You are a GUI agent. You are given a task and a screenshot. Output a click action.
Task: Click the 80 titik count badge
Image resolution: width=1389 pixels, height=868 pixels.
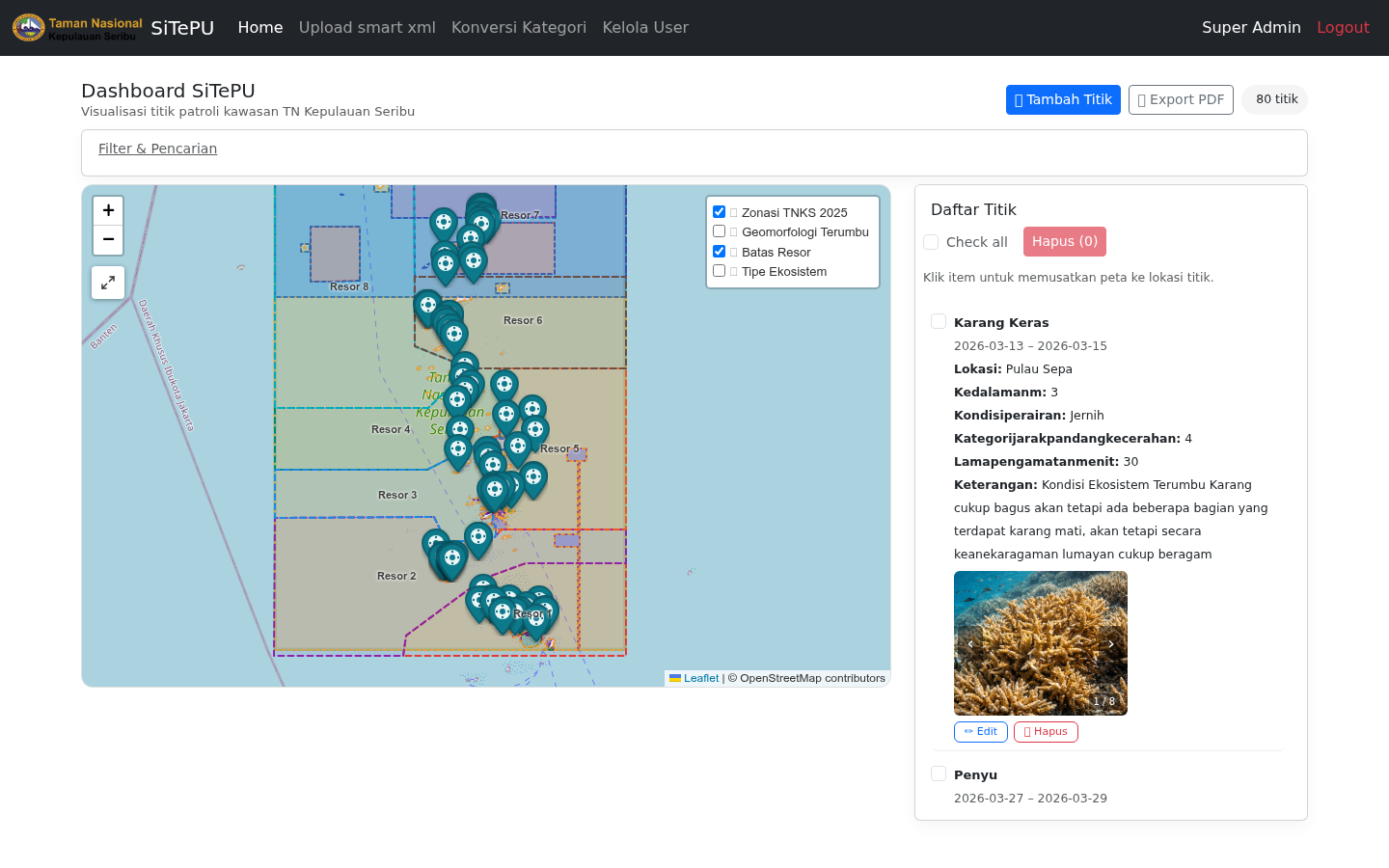pyautogui.click(x=1275, y=99)
